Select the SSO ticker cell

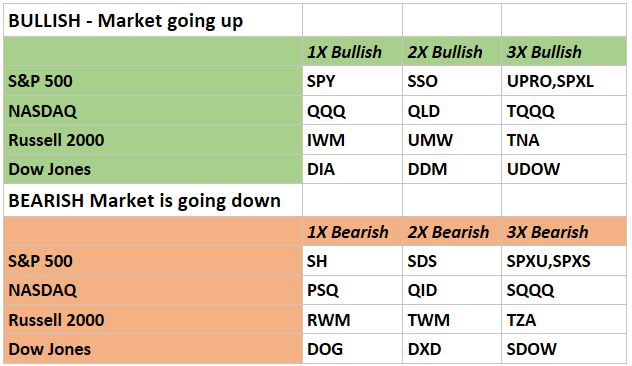tap(452, 81)
